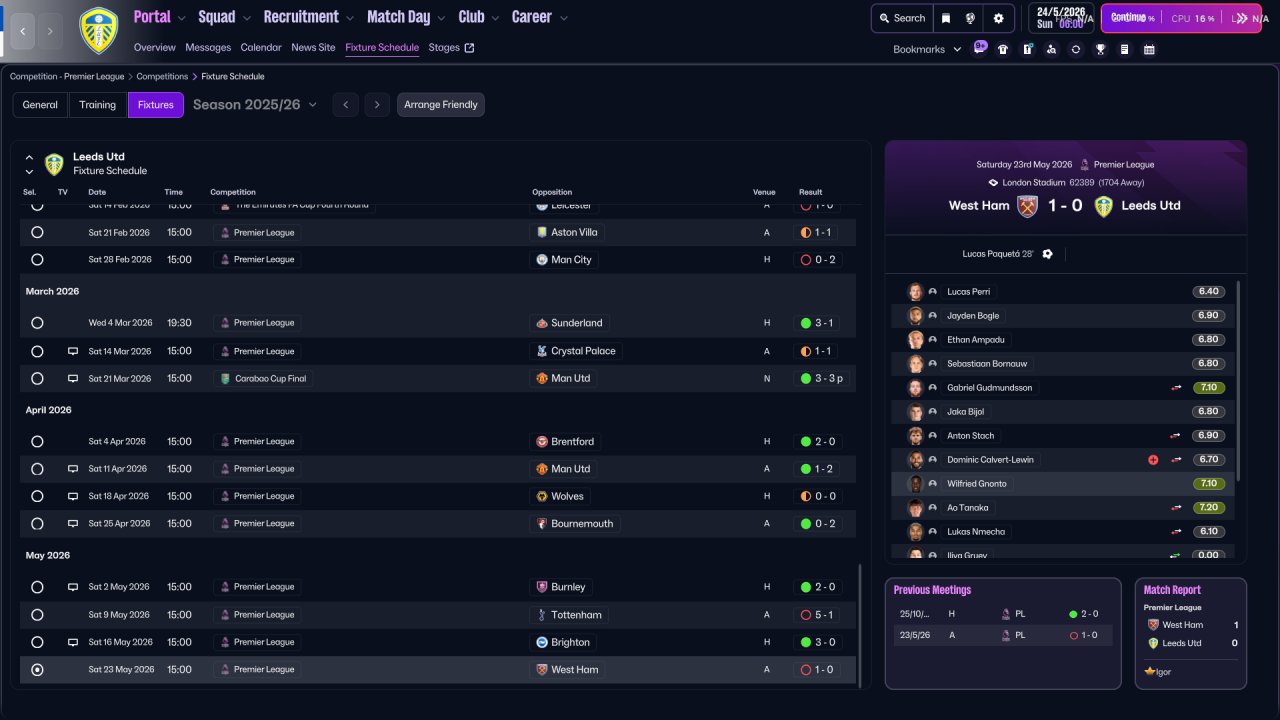1280x720 pixels.
Task: Click the trophy icon in bookmarks bar
Action: tap(1100, 49)
